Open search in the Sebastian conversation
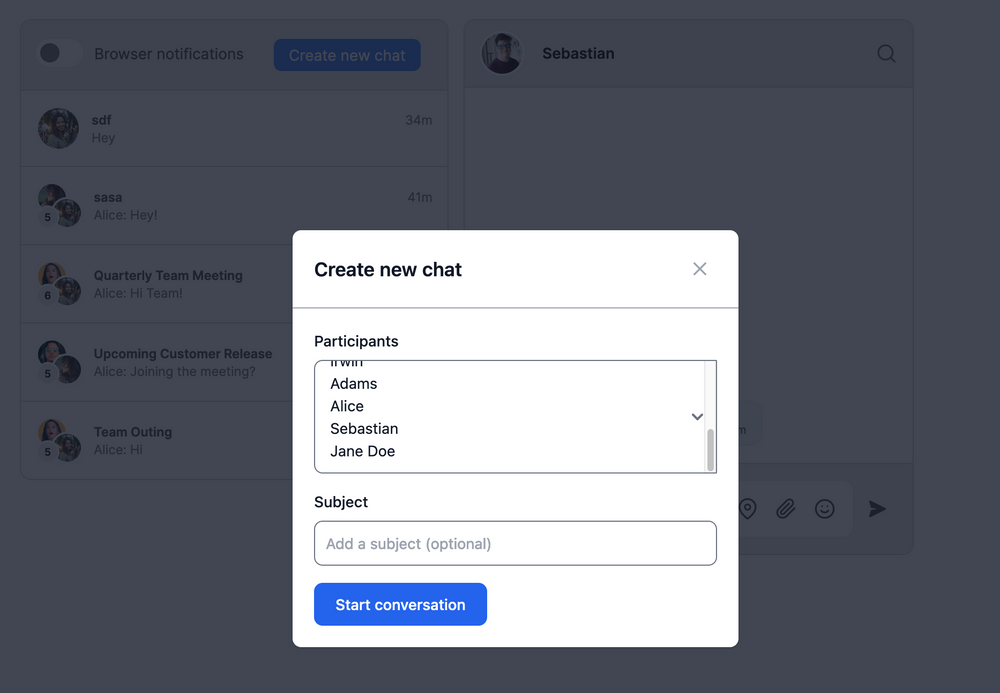The height and width of the screenshot is (693, 1000). tap(886, 54)
